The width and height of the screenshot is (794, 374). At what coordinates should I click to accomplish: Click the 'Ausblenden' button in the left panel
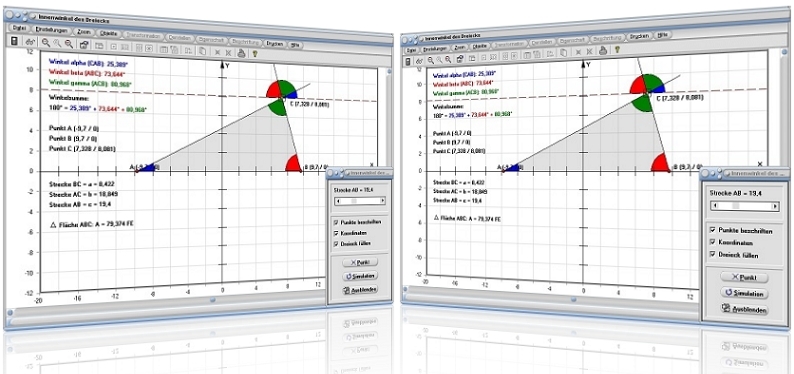[x=360, y=290]
